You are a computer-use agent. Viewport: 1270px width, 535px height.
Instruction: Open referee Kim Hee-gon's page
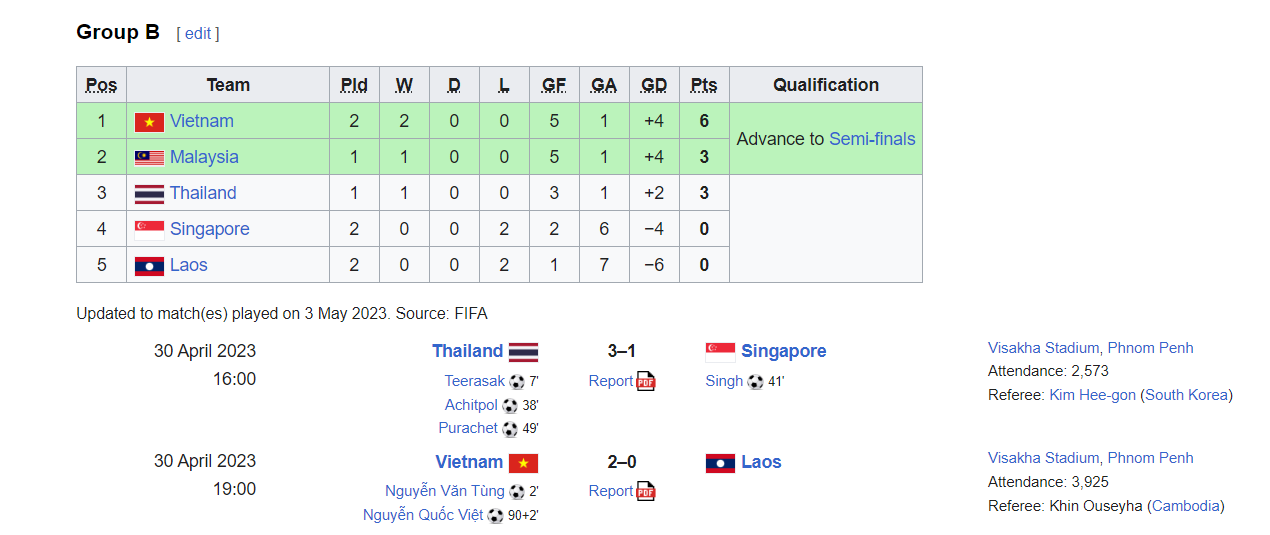tap(1092, 395)
